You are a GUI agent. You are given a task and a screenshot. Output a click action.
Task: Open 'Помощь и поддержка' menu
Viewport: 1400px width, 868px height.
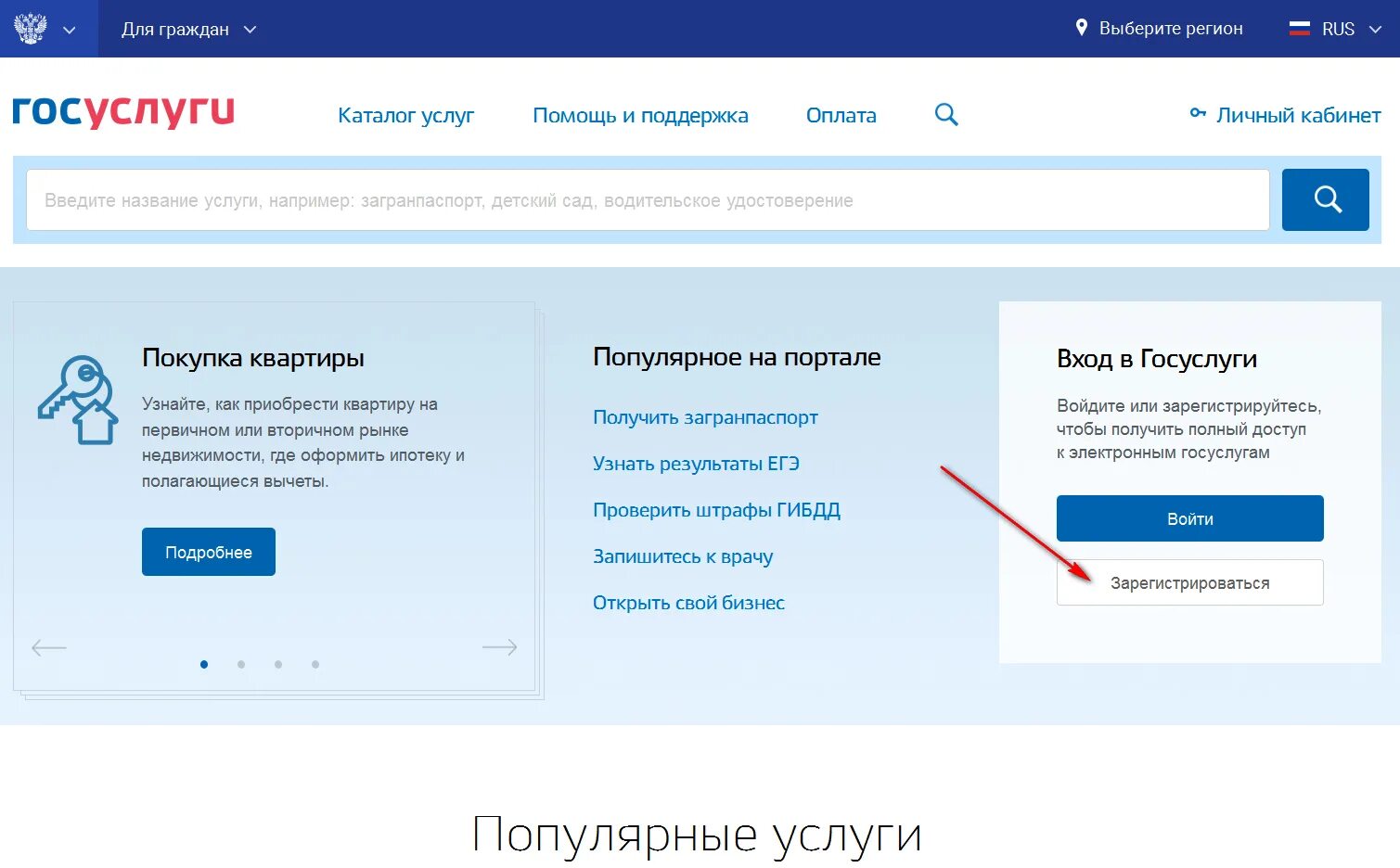(640, 115)
